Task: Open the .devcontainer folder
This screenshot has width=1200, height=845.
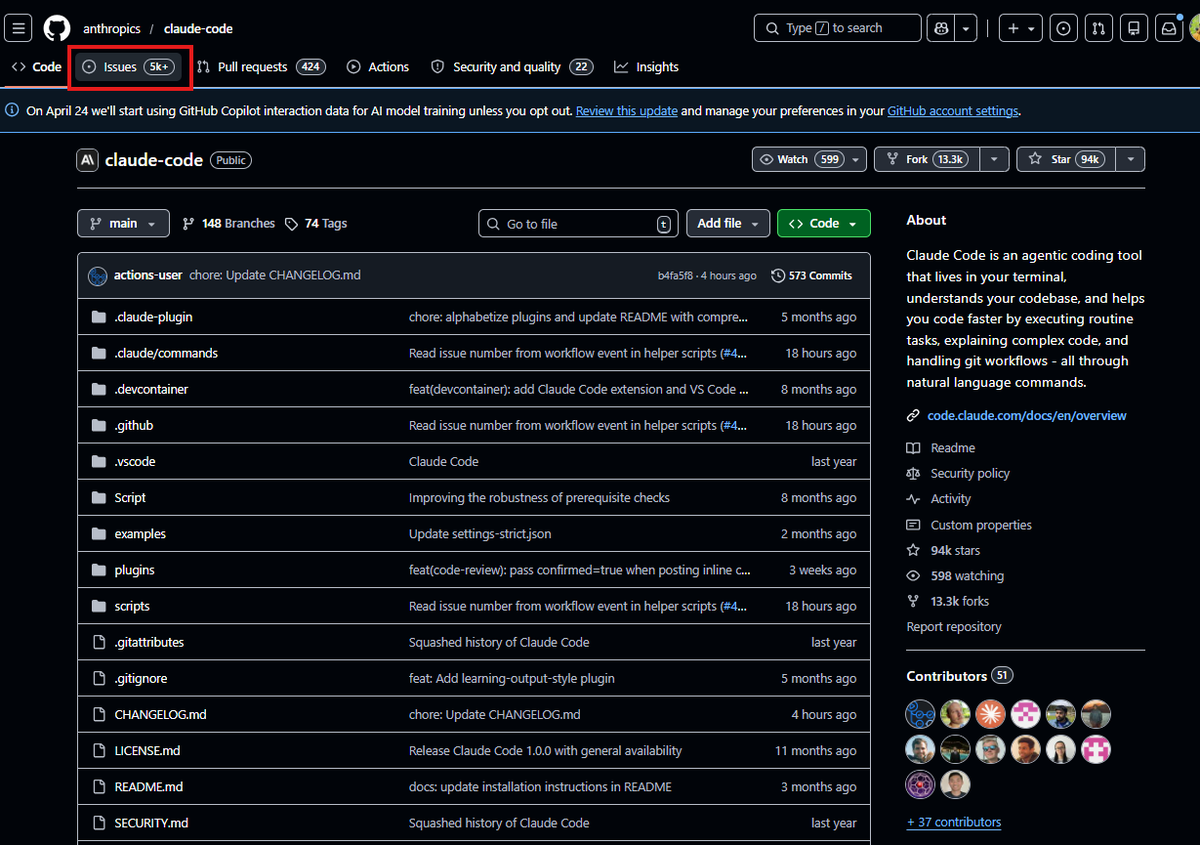Action: (x=151, y=389)
